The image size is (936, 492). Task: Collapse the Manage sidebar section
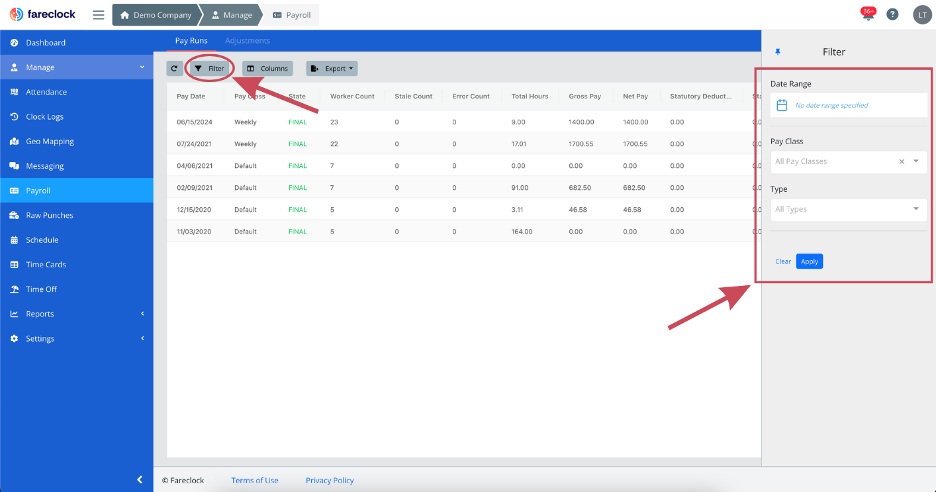(76, 67)
